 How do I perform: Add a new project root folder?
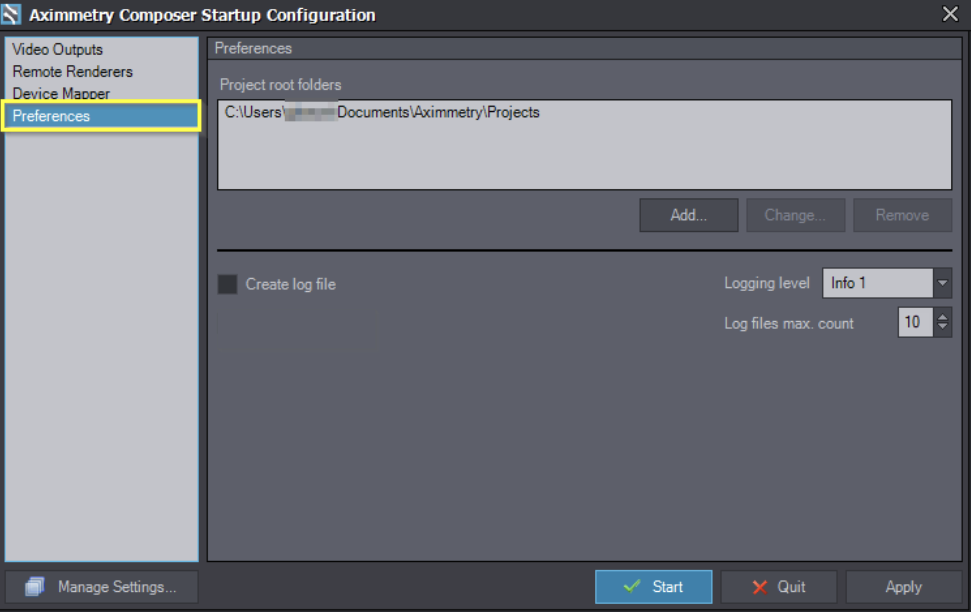[688, 214]
